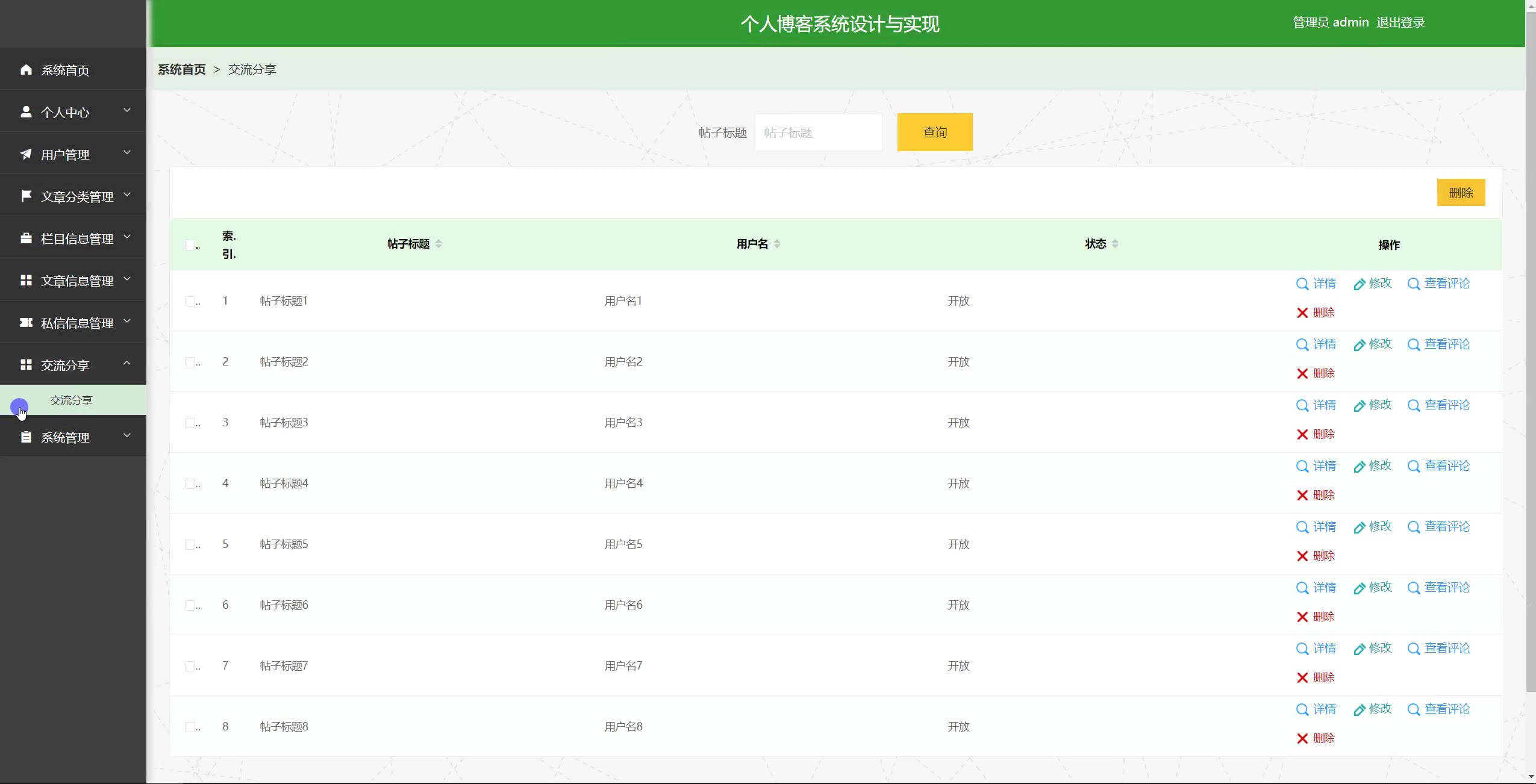
Task: Expand the 文章分类管理 chevron
Action: [127, 194]
